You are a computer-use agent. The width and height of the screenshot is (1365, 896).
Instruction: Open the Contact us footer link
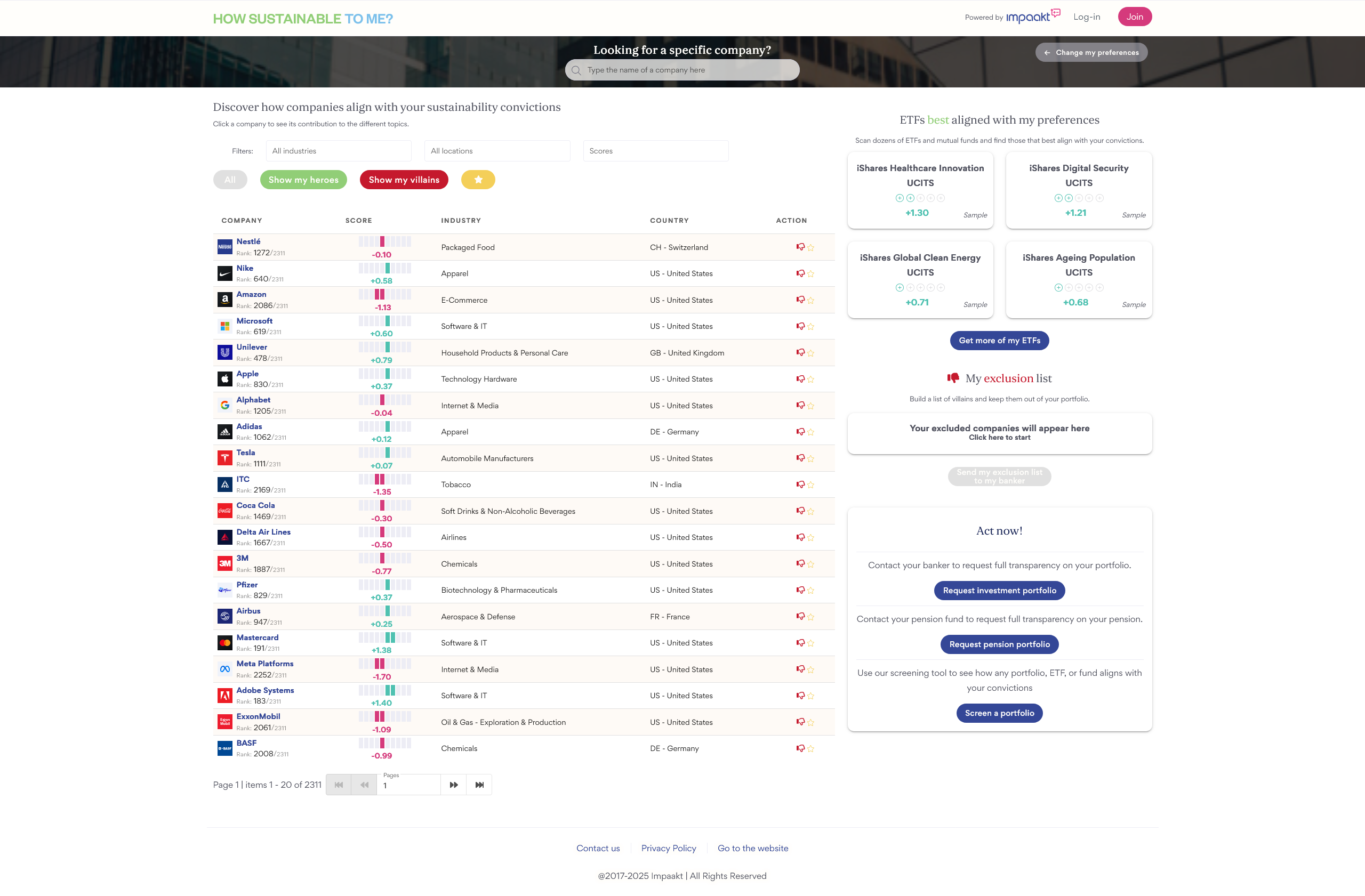point(598,849)
